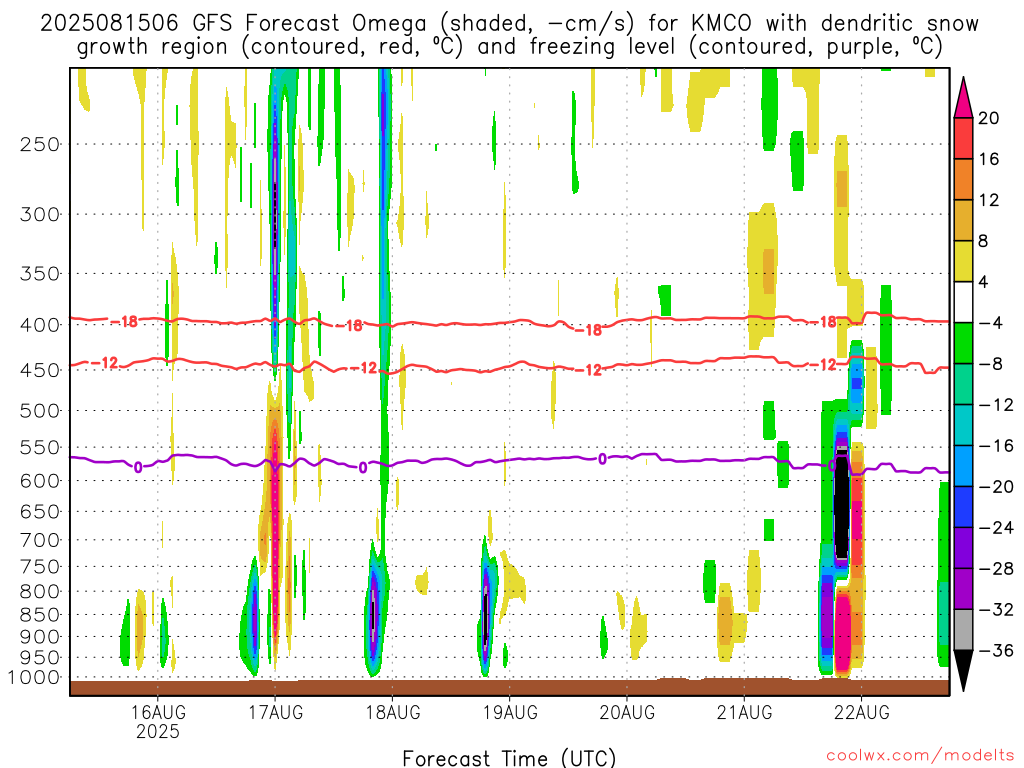
Task: Click the colorbar value label -20
Action: 996,487
